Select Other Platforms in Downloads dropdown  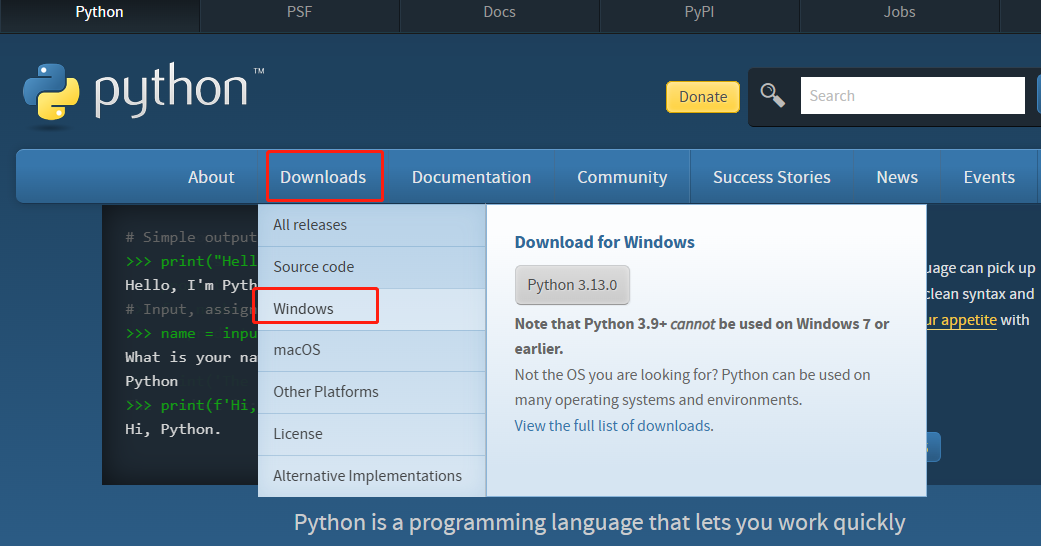point(372,392)
